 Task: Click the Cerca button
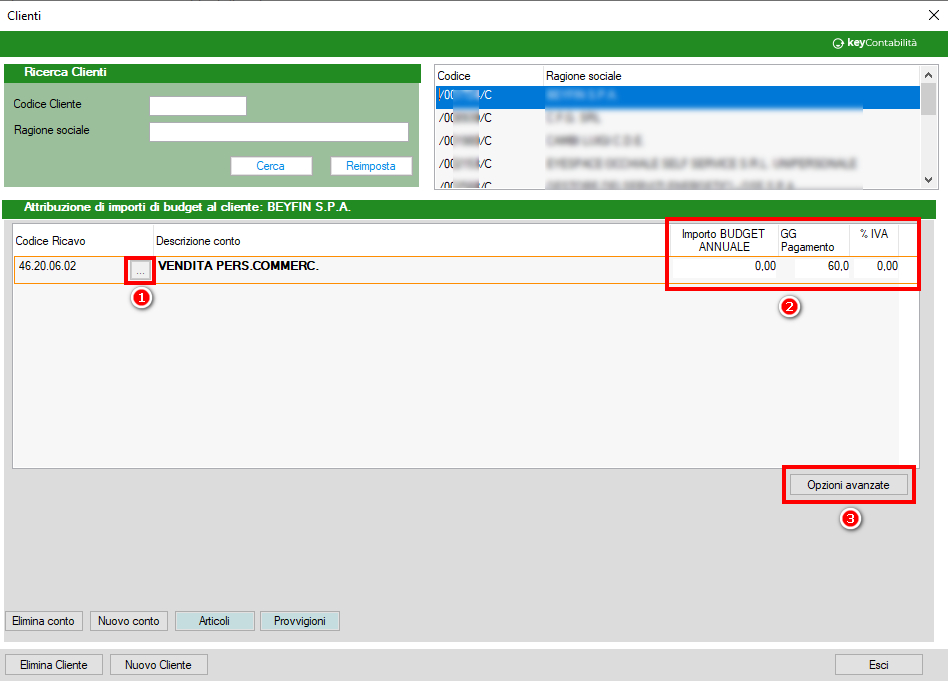click(x=270, y=166)
